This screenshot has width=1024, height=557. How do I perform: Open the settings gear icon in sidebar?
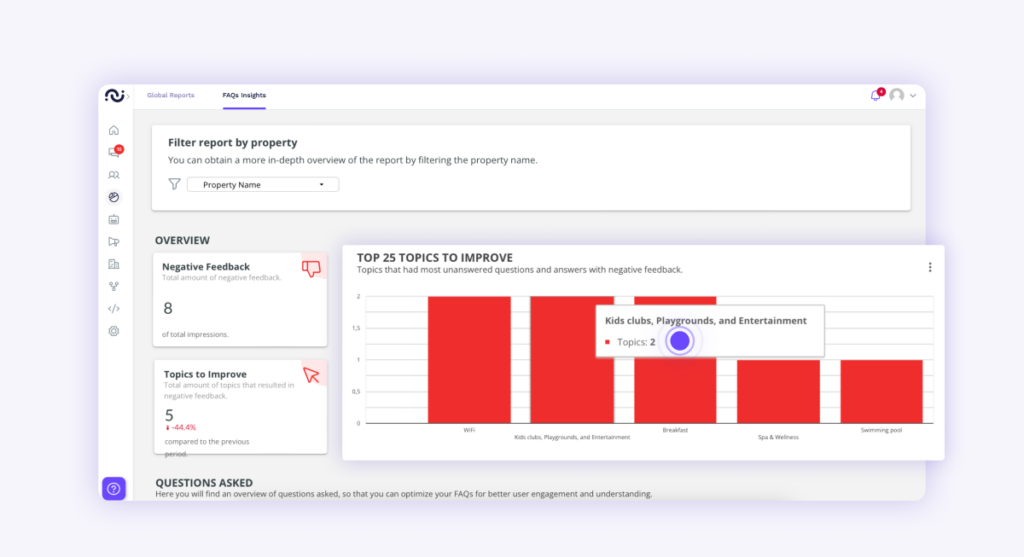[114, 331]
